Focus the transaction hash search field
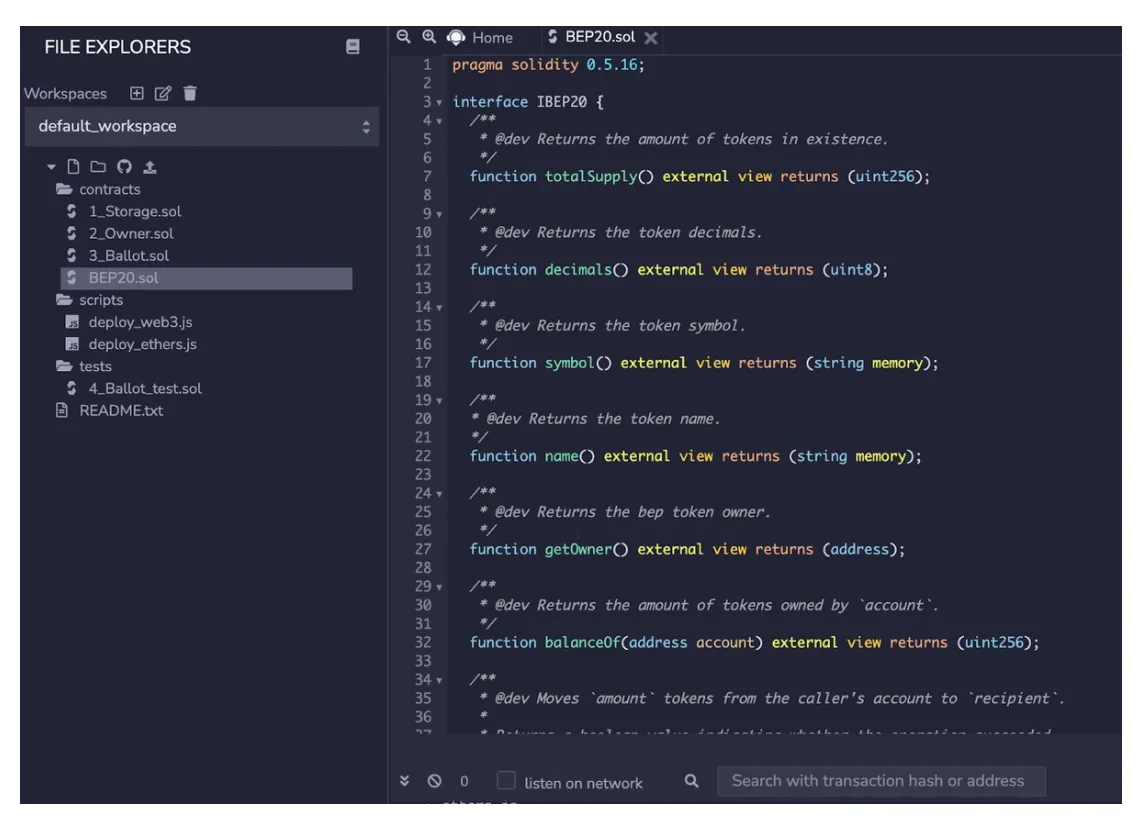This screenshot has height=830, width=1142. (x=881, y=781)
